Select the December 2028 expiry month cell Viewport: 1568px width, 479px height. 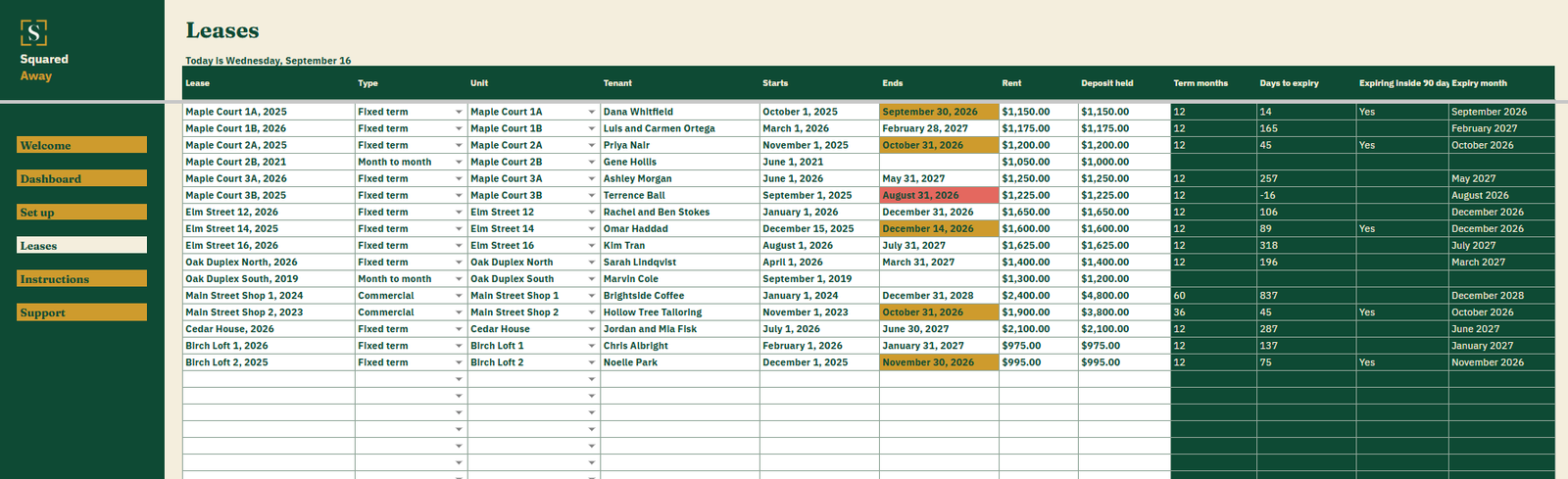click(1501, 296)
